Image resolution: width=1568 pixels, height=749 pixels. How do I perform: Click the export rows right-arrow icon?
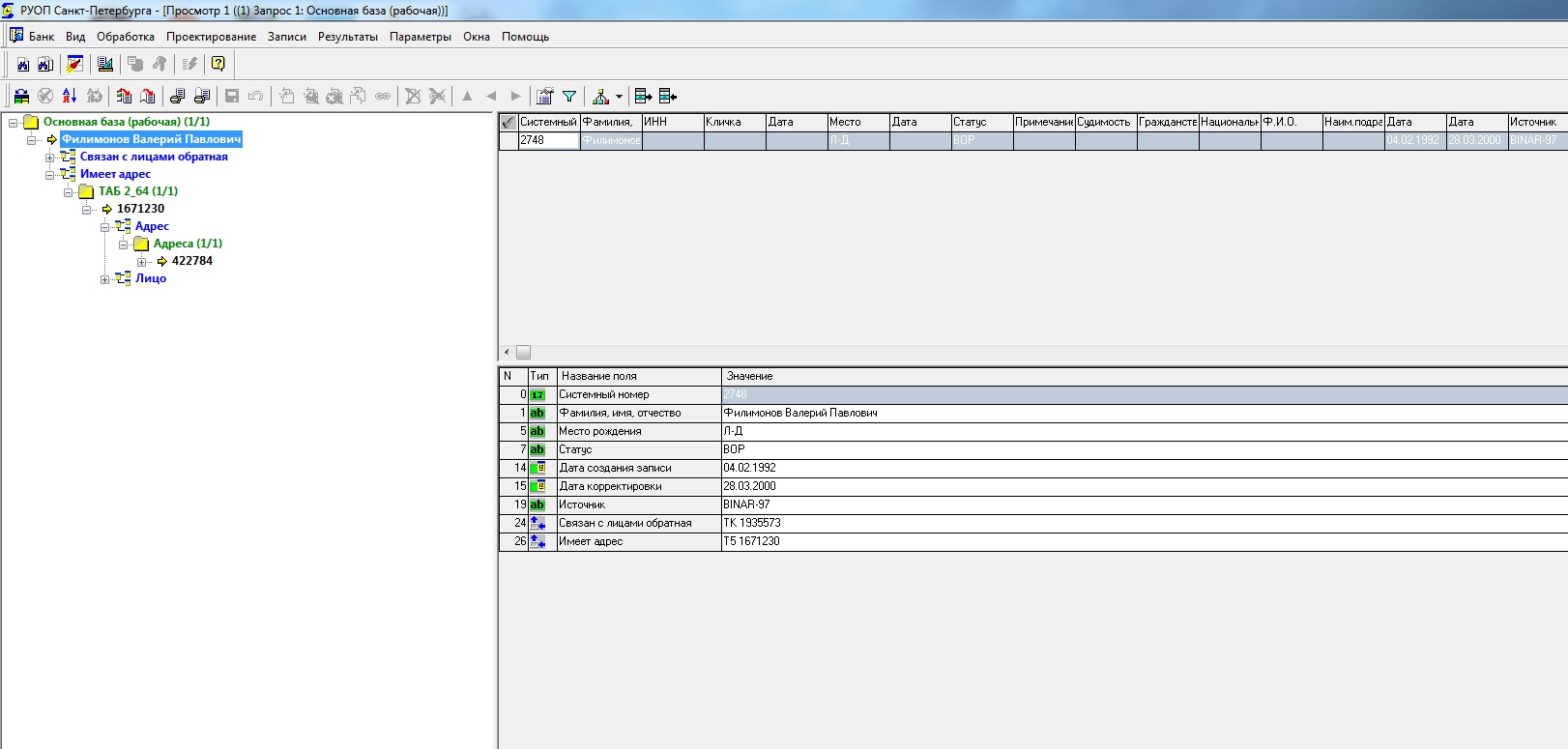pos(643,96)
